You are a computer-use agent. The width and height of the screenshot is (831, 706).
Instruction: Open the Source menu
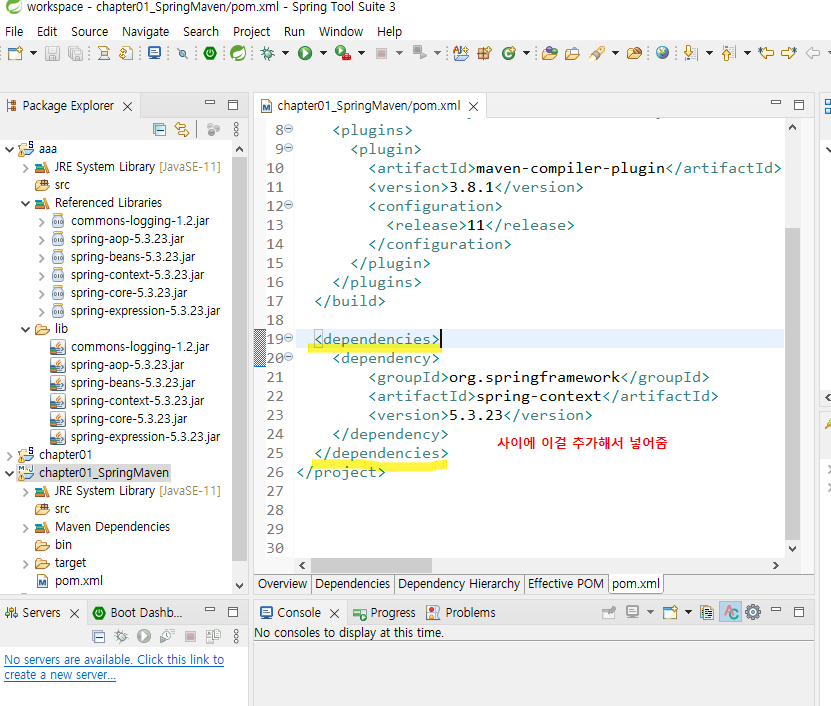tap(90, 32)
